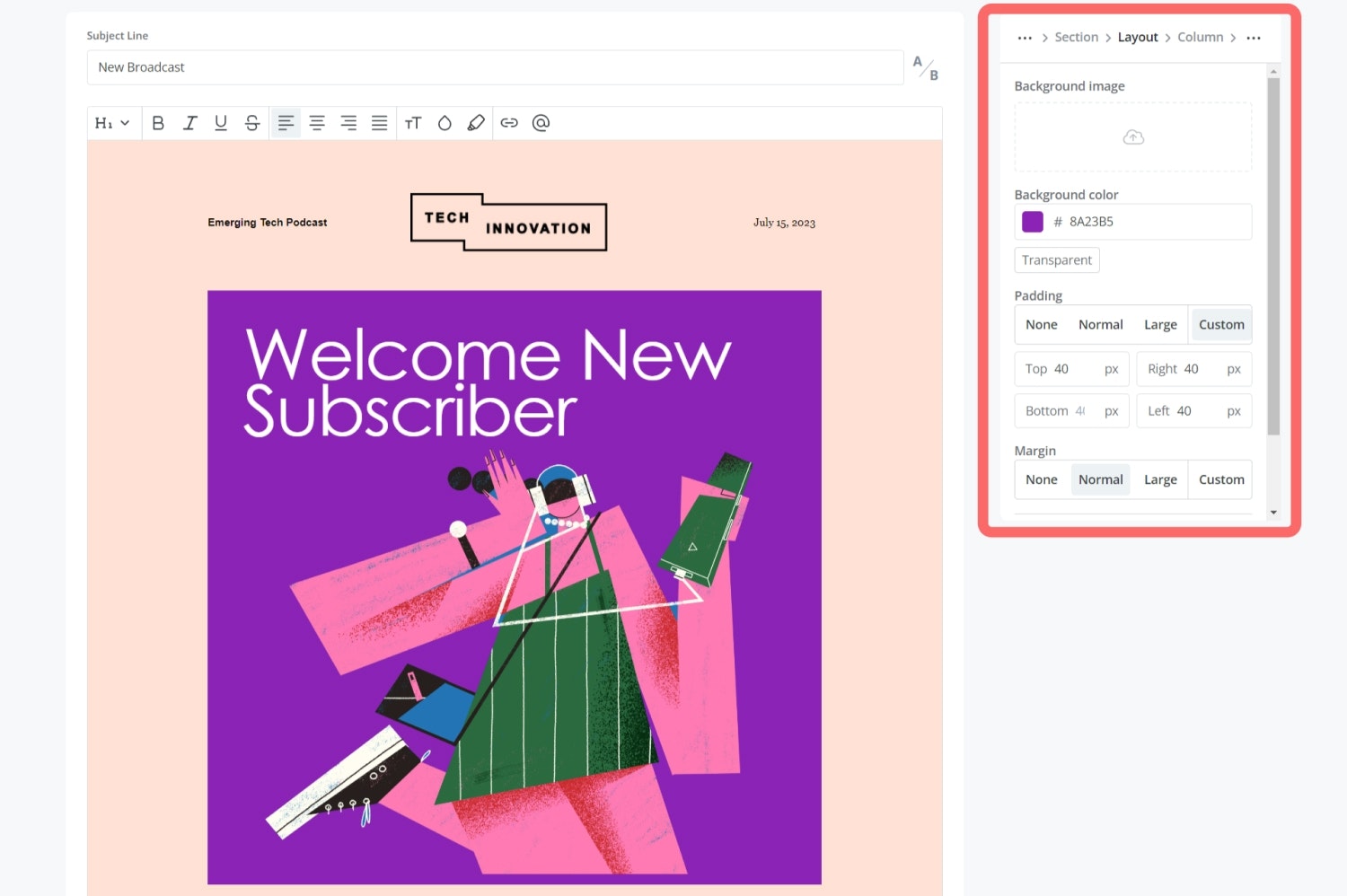The width and height of the screenshot is (1347, 896).
Task: Expand the trailing breadcrumb ellipsis
Action: pyautogui.click(x=1254, y=38)
